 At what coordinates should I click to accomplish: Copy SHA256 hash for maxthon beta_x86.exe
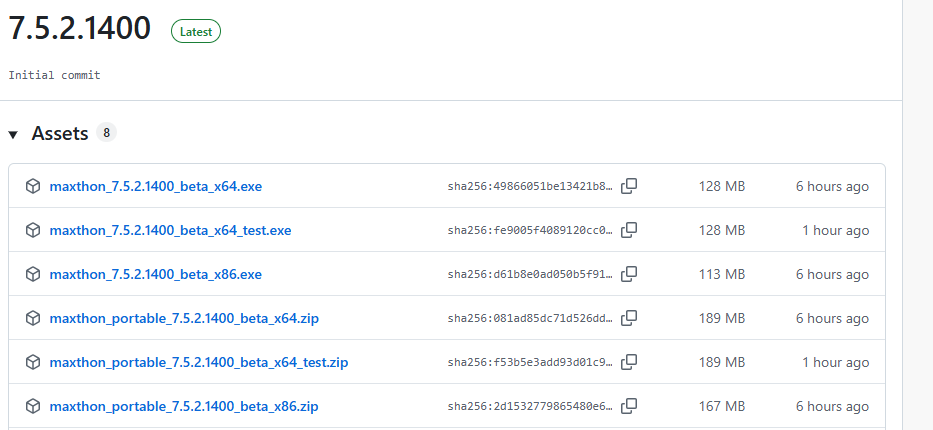pos(629,274)
